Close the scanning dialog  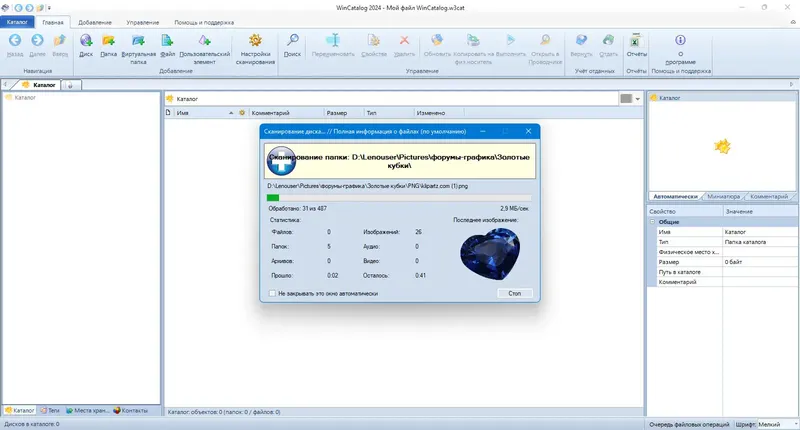click(x=529, y=131)
